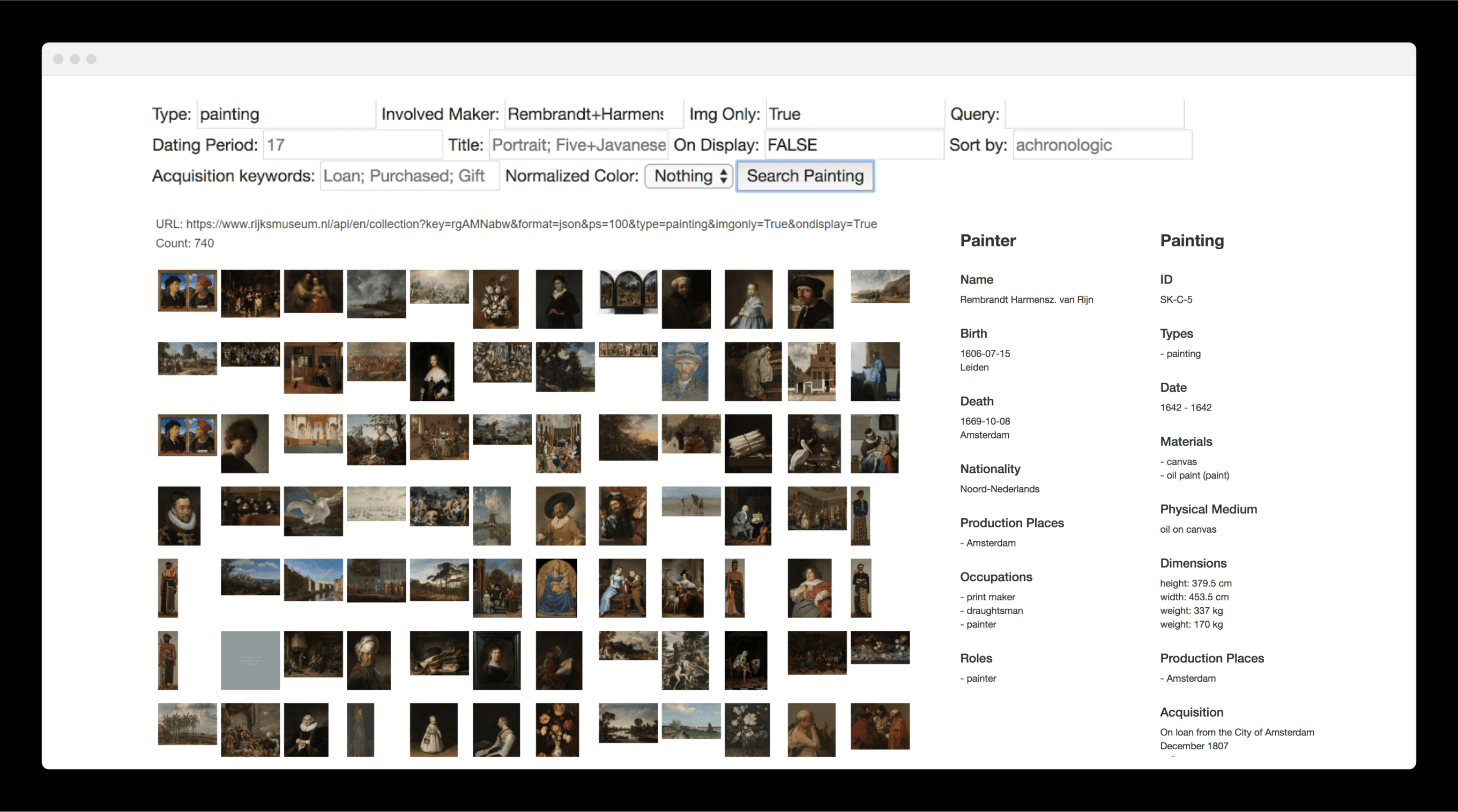Open The Threatened Swan painting thumbnail
Viewport: 1458px width, 812px height.
314,511
